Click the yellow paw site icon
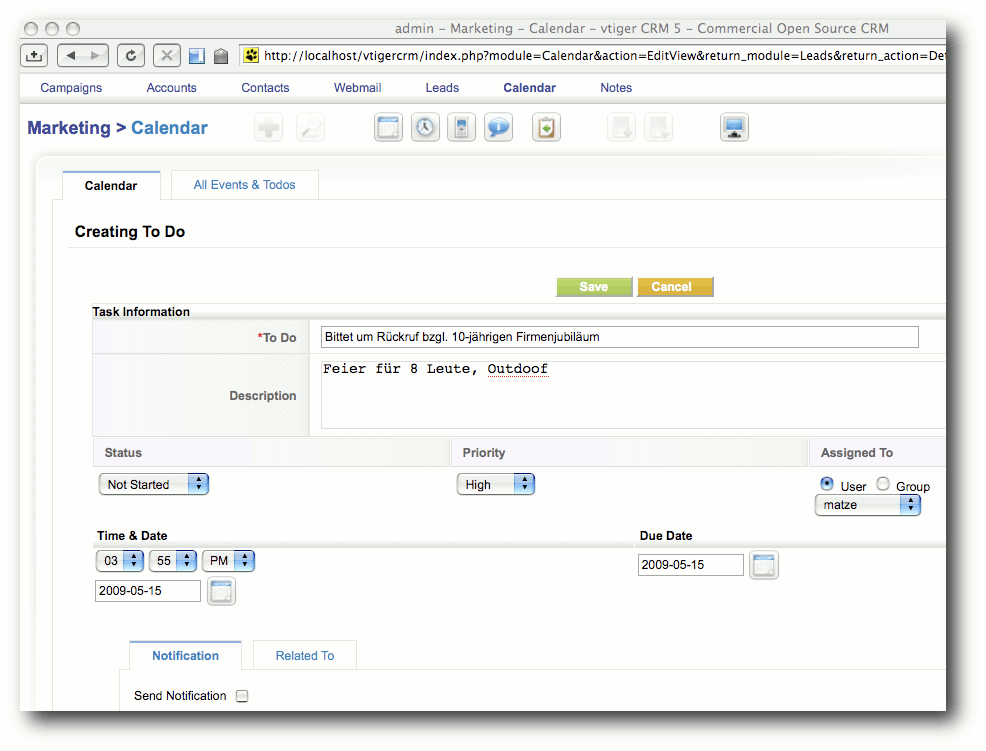Viewport: 986px width, 751px height. [x=252, y=55]
